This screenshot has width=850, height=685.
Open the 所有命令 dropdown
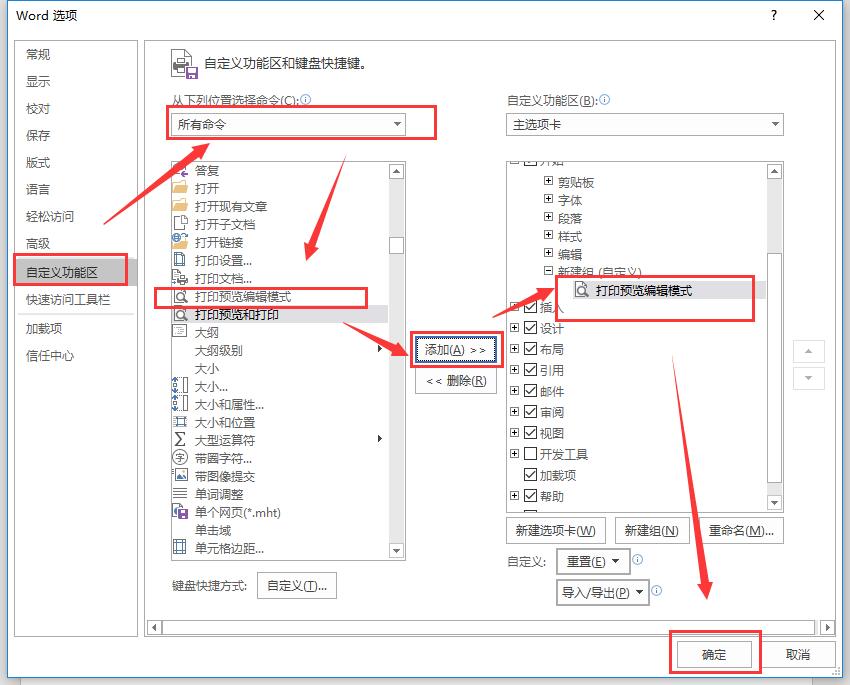(398, 123)
